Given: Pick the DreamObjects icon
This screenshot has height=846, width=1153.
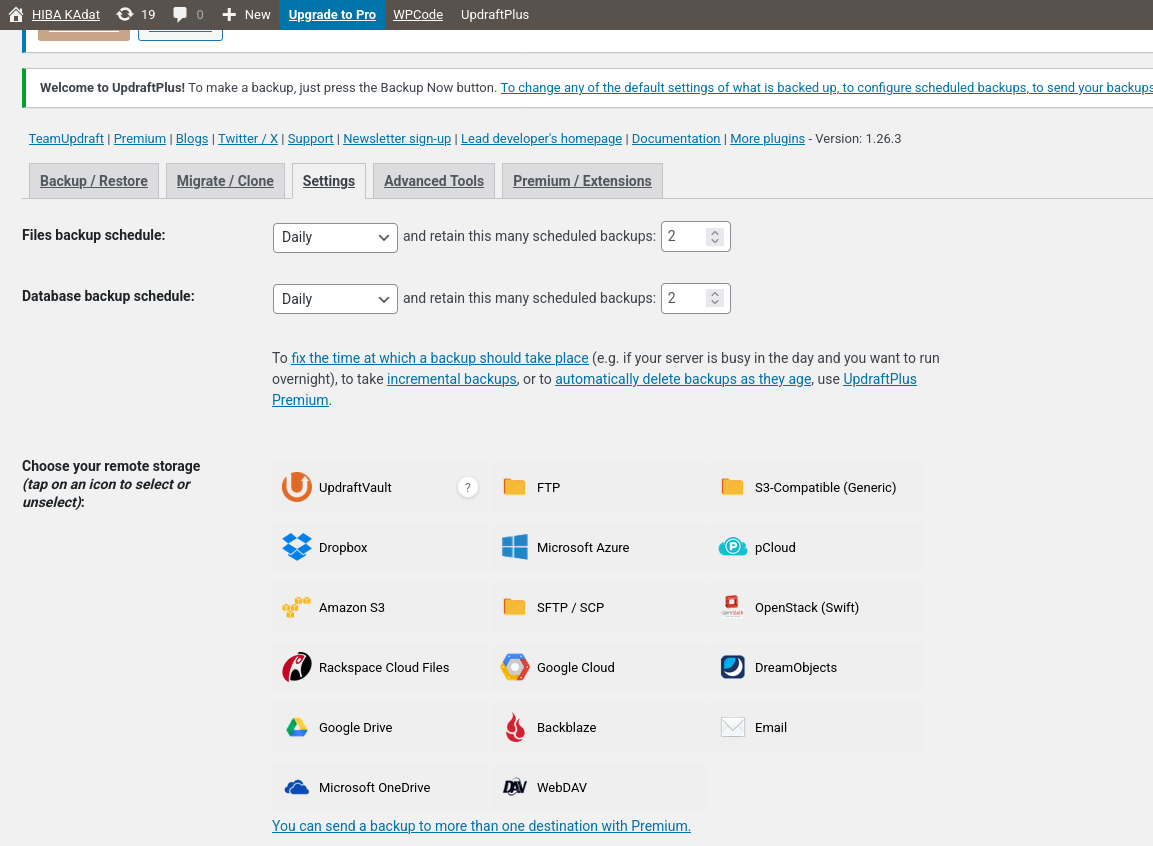Looking at the screenshot, I should pyautogui.click(x=732, y=667).
